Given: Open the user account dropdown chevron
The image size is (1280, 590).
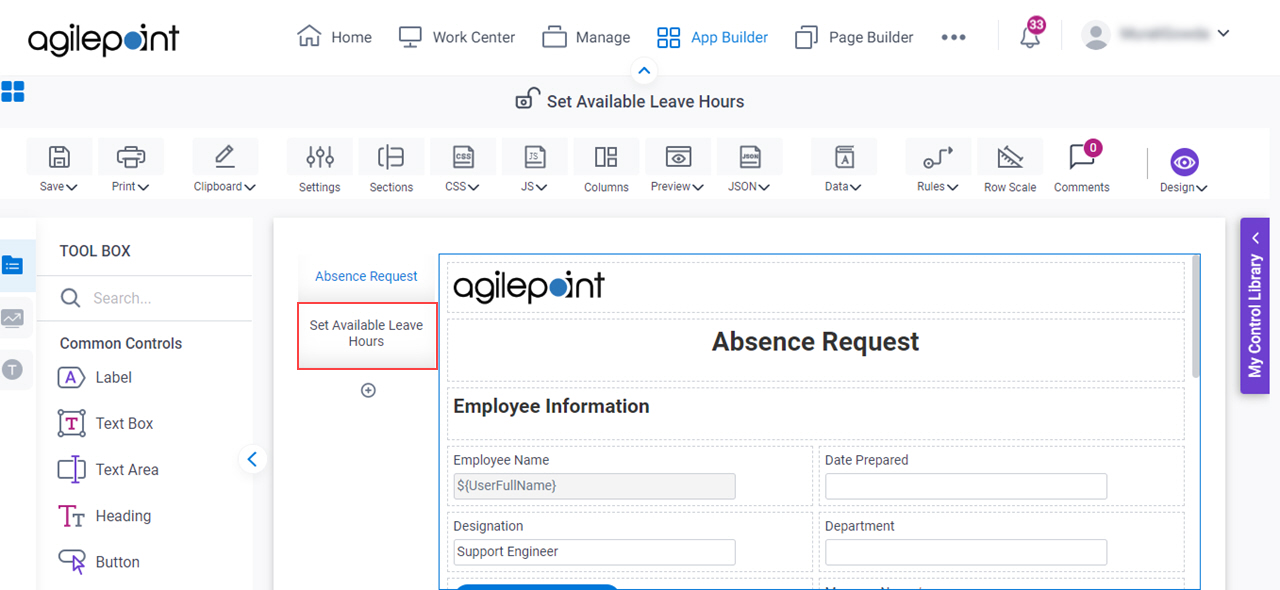Looking at the screenshot, I should pyautogui.click(x=1223, y=34).
